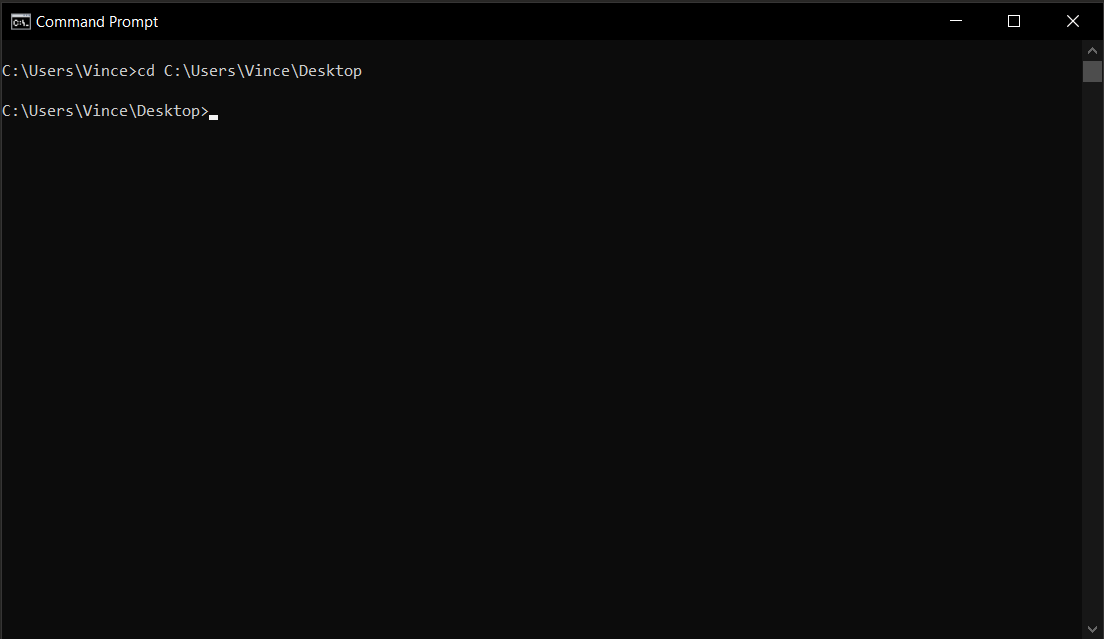Click the empty scrollbar track area
1104x639 pixels.
click(x=1092, y=350)
